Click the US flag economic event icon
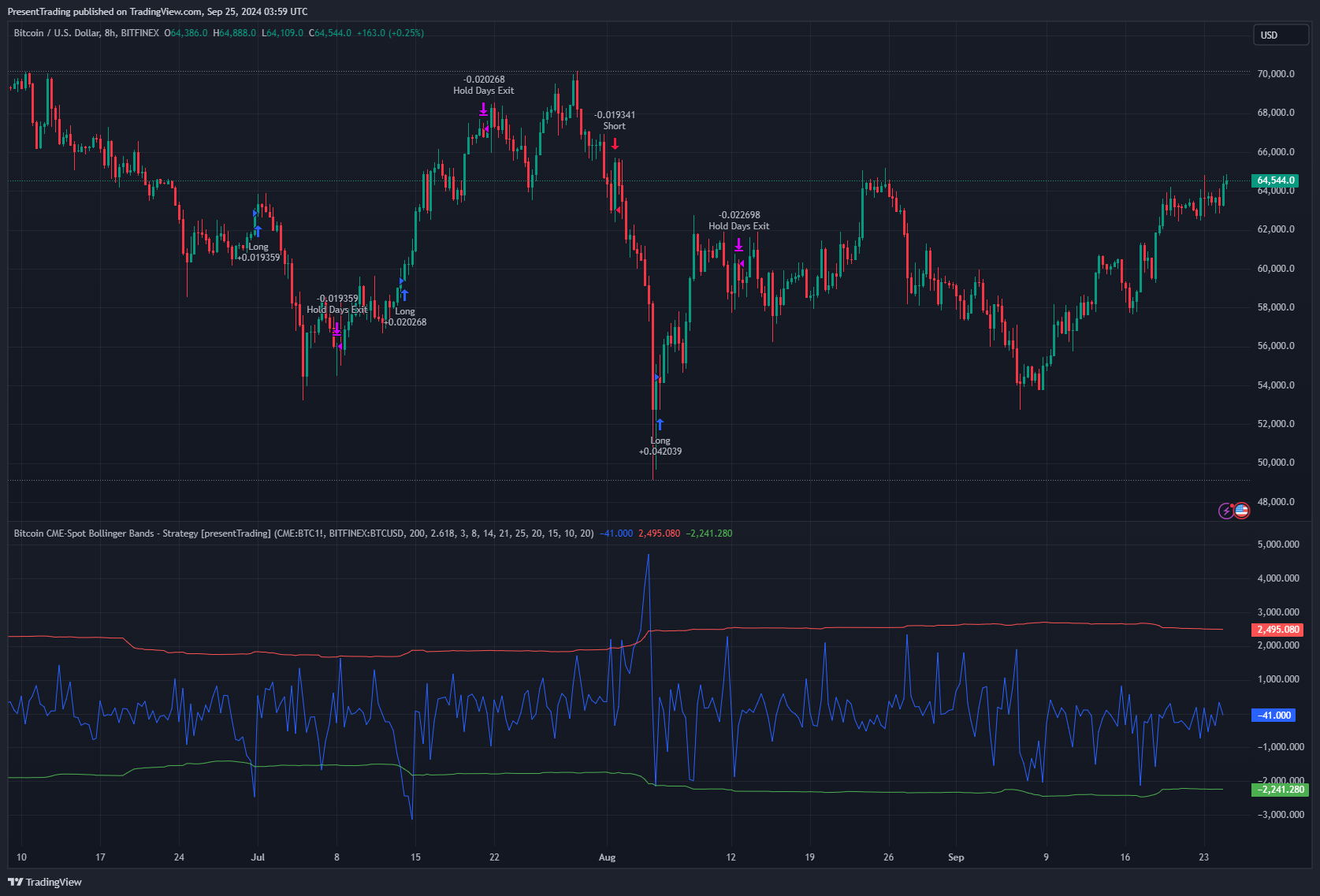The image size is (1320, 896). [1241, 511]
